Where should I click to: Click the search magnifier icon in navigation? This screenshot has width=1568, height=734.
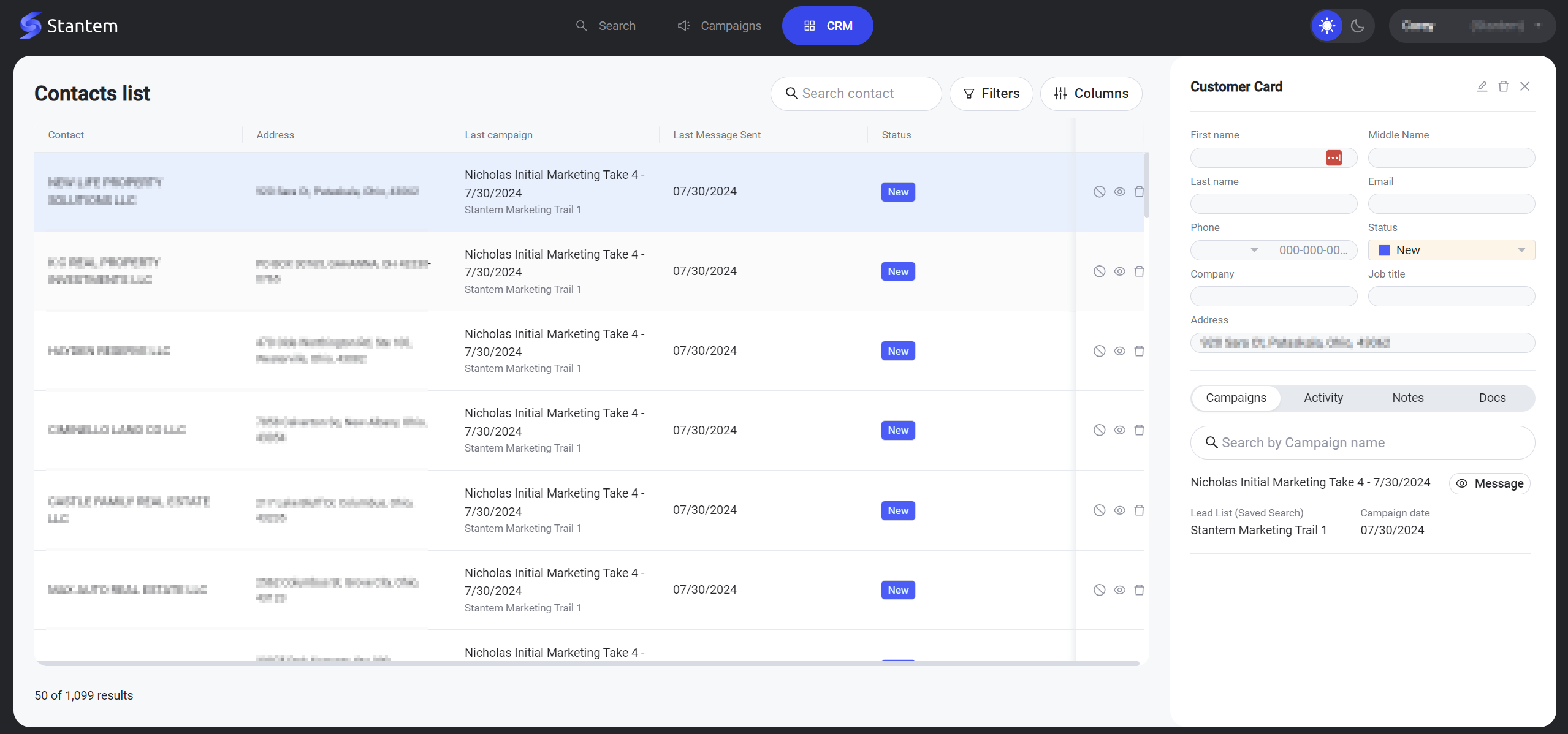[581, 26]
